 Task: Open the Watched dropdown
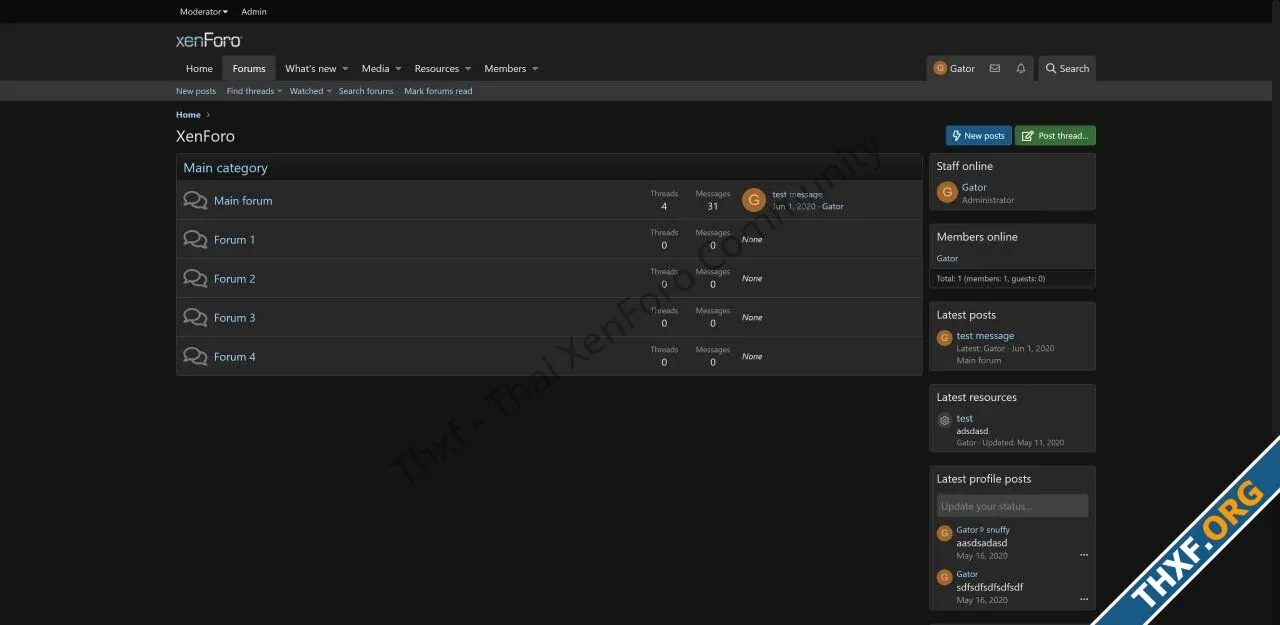[x=310, y=91]
